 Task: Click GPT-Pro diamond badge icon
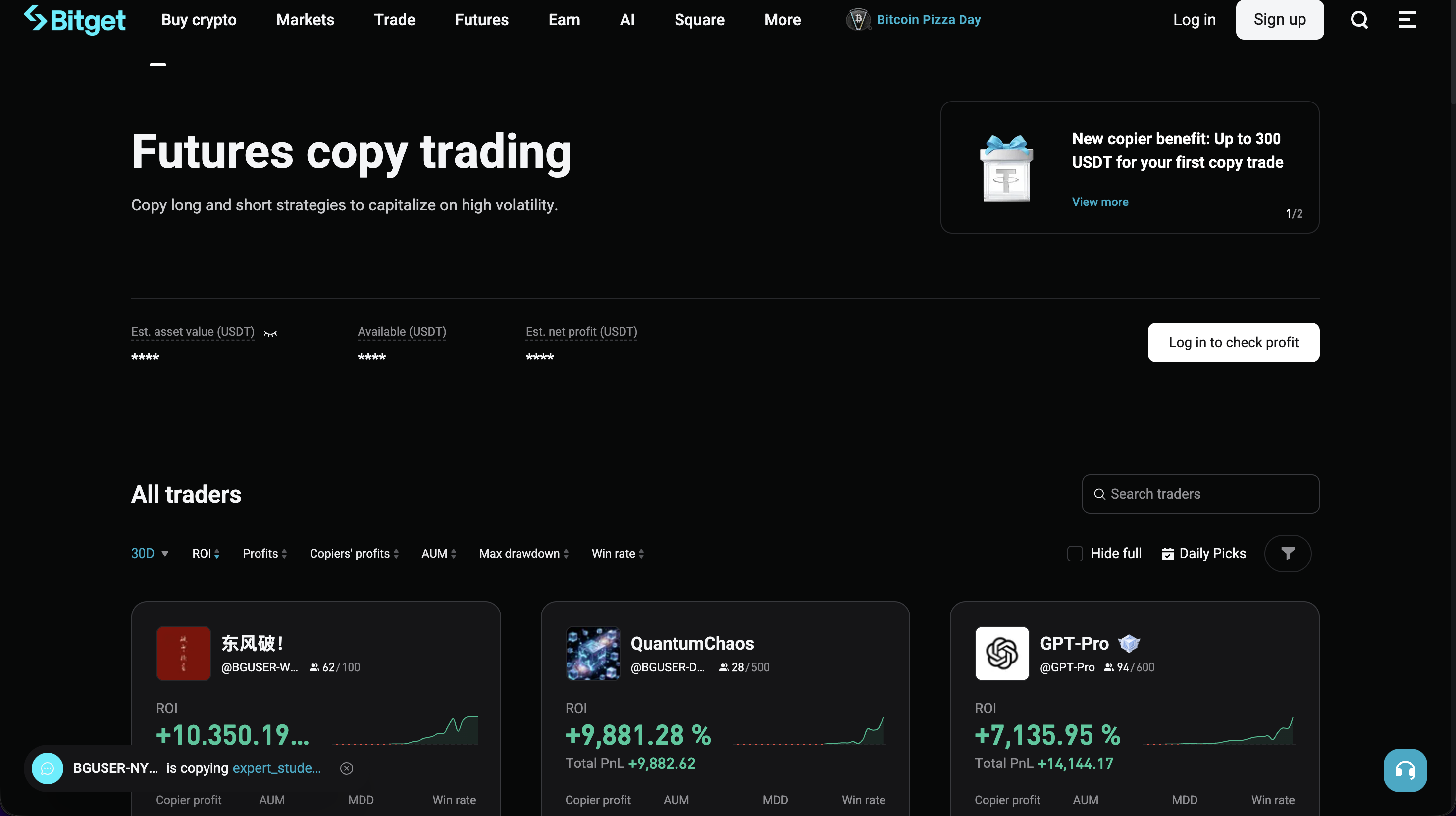point(1129,643)
